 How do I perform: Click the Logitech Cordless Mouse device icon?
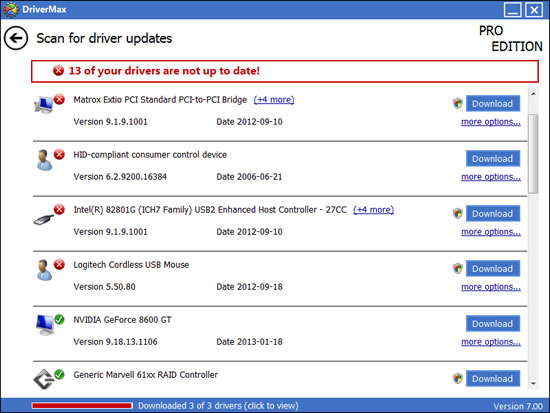[44, 270]
